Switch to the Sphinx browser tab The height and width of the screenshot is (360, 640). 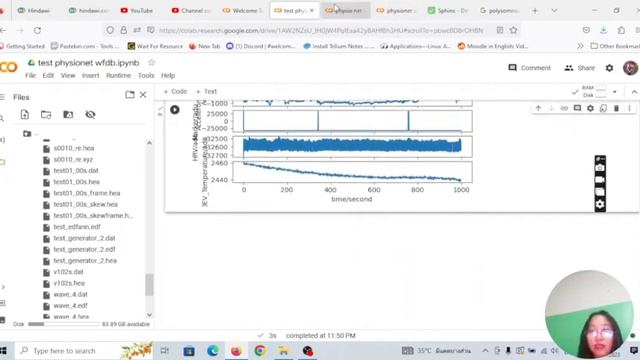click(x=447, y=11)
